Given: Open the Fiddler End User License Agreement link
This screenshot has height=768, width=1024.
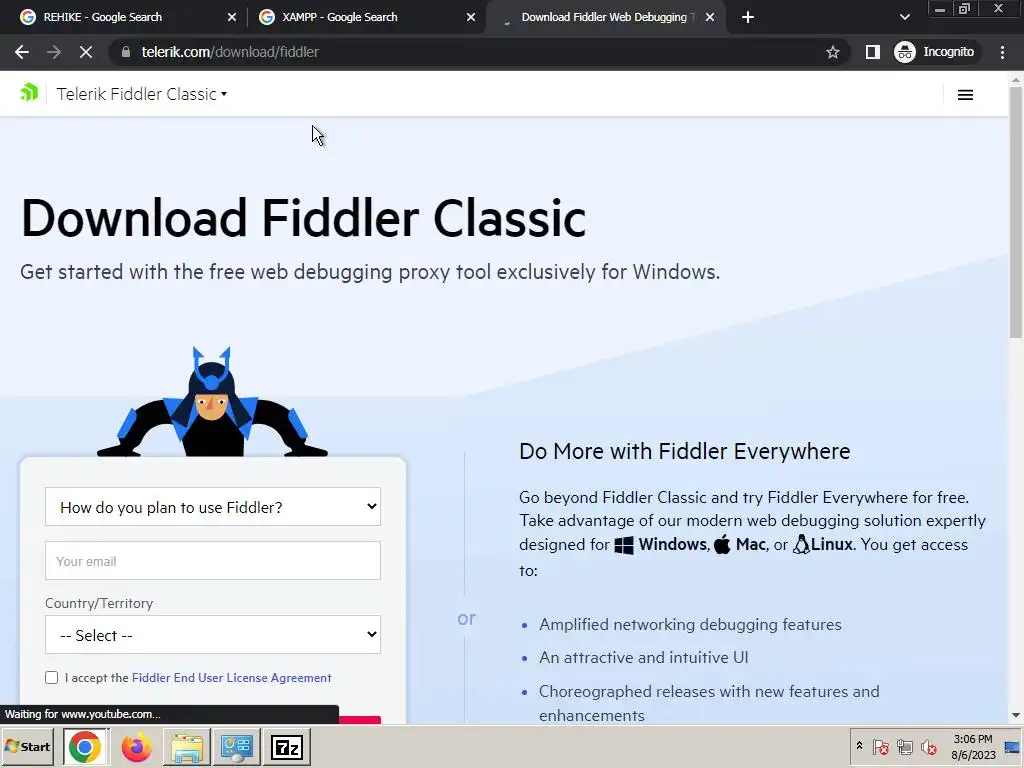Looking at the screenshot, I should pos(232,678).
